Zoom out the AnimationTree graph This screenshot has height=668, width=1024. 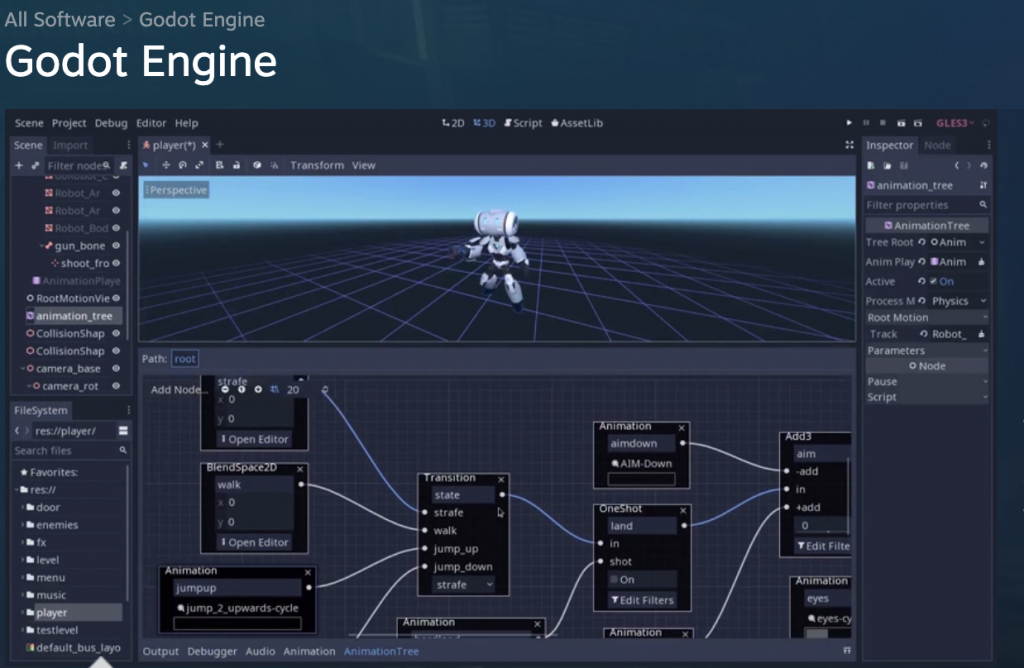[225, 389]
